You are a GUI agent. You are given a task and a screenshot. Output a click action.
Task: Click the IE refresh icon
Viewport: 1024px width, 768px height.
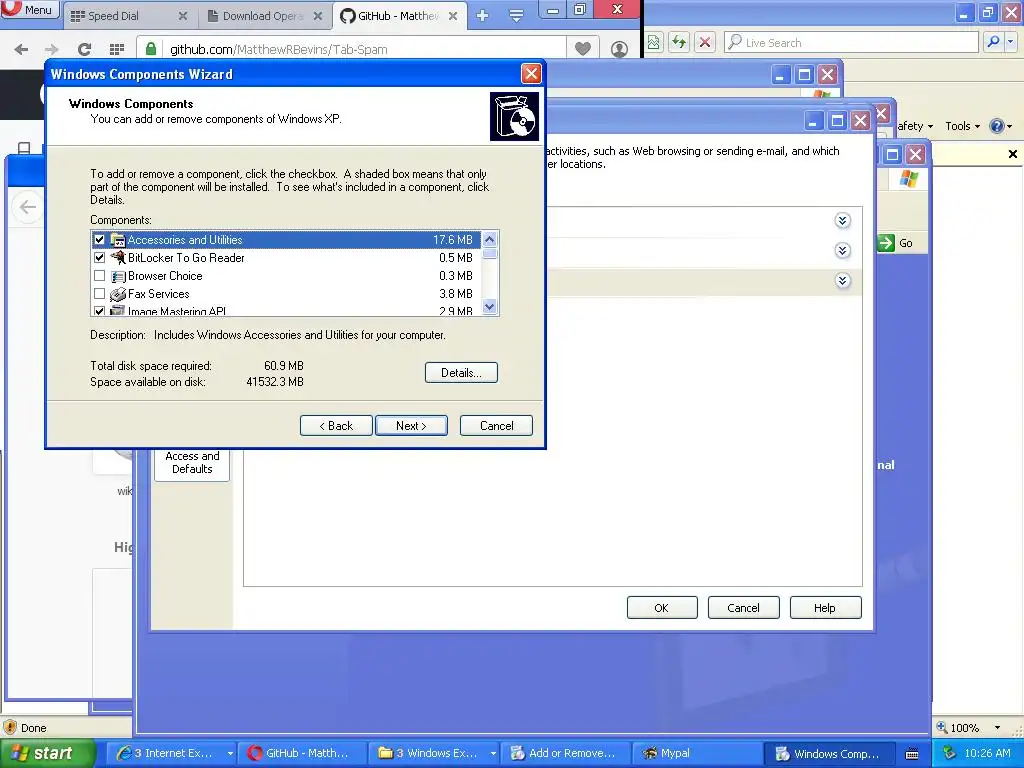[679, 42]
